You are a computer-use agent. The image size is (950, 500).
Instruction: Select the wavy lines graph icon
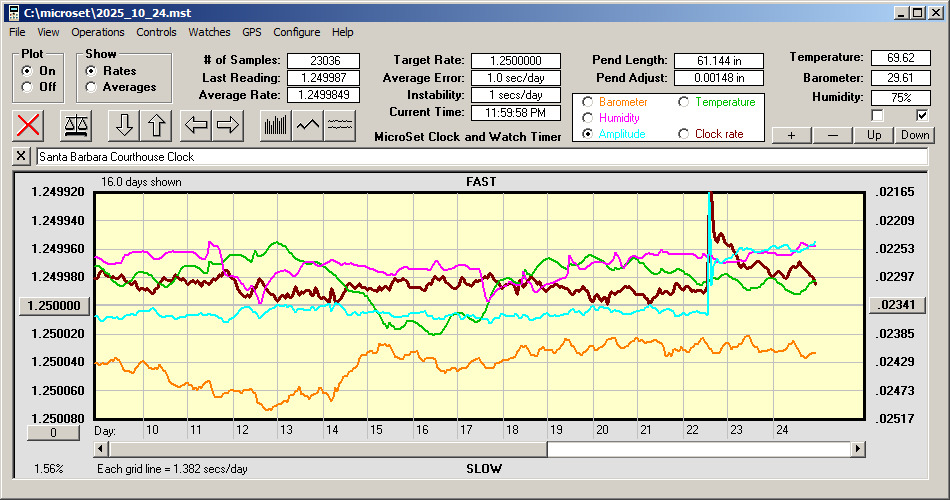tap(341, 125)
